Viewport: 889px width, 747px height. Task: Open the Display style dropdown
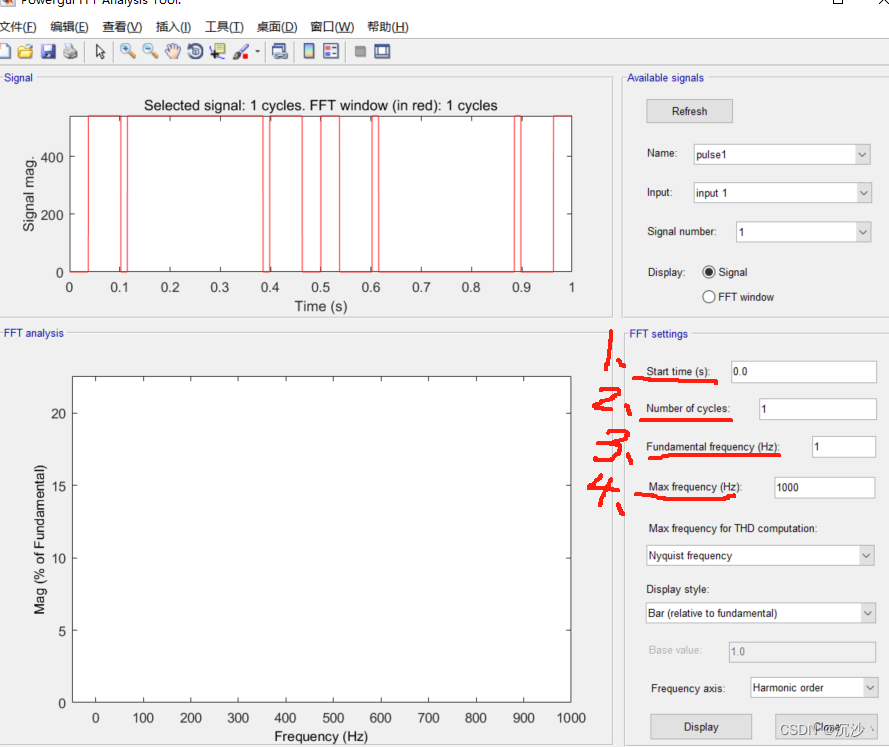click(x=760, y=613)
